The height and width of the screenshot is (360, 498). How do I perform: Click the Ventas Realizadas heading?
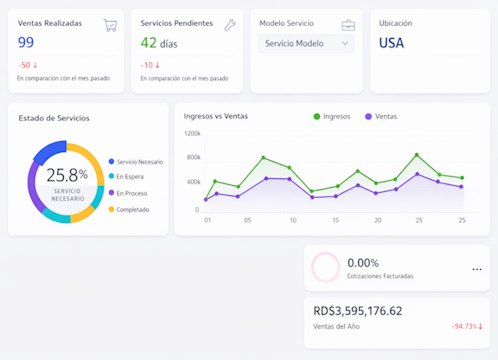(50, 23)
